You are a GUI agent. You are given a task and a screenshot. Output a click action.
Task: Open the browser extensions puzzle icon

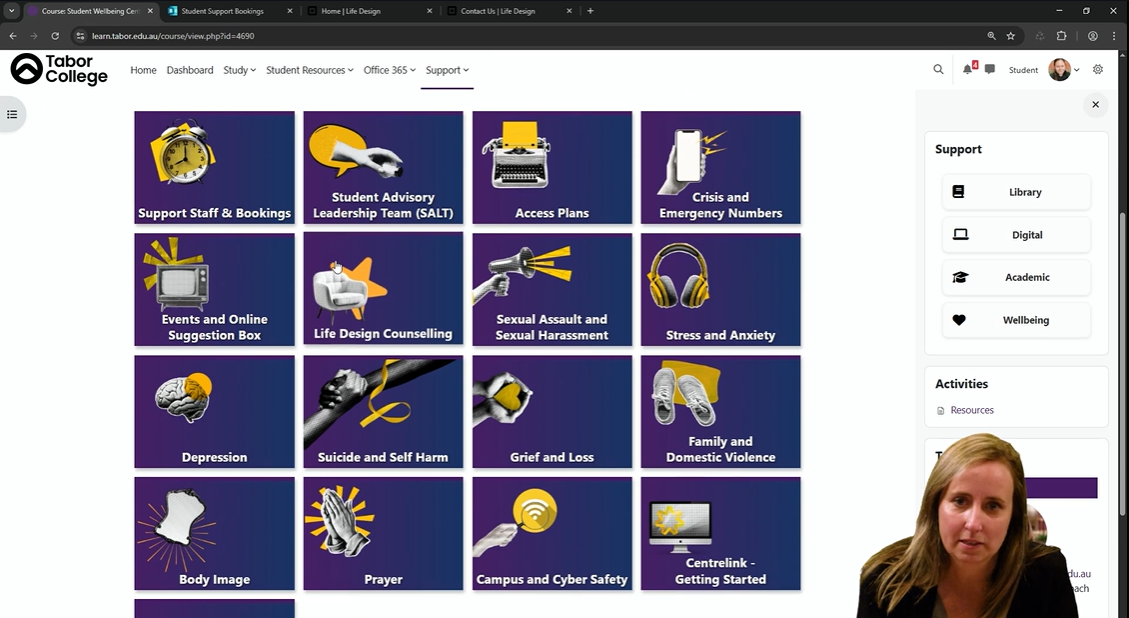coord(1061,35)
